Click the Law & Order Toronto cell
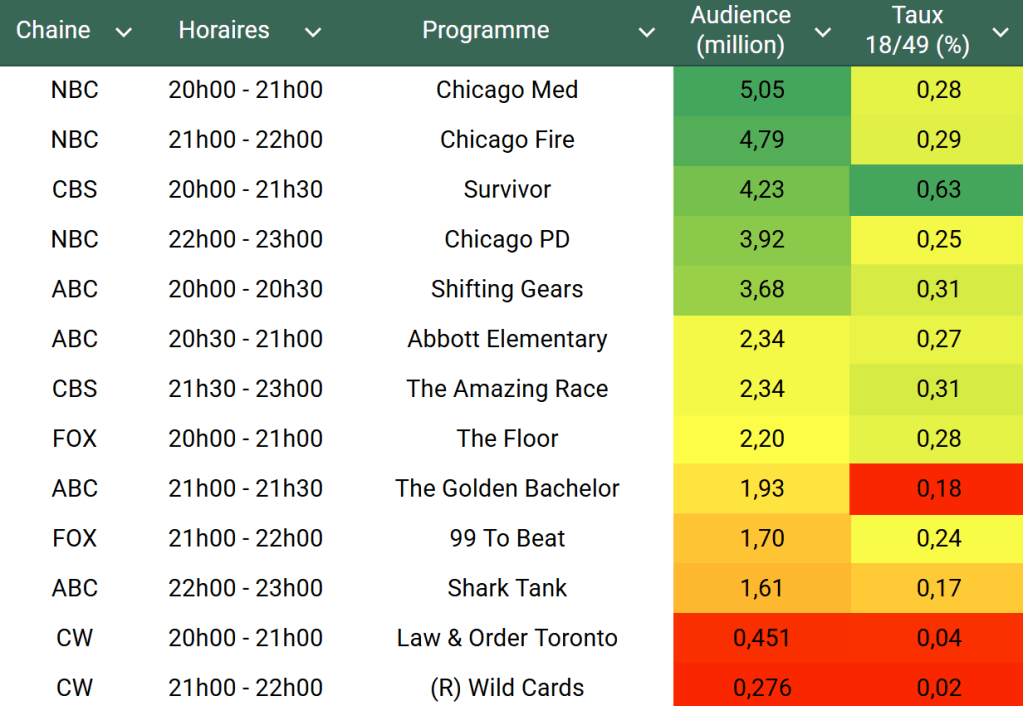1023x706 pixels. (507, 638)
